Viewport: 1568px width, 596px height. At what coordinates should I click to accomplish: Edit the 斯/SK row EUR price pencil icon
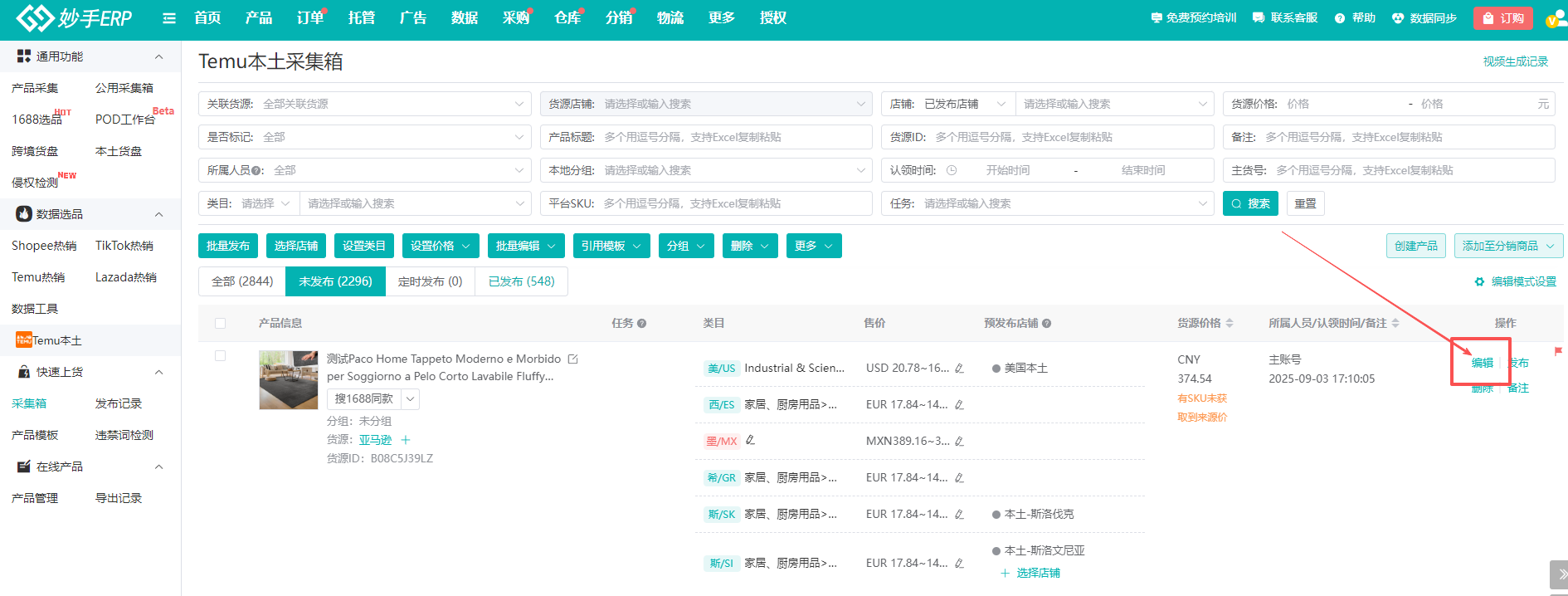[959, 515]
